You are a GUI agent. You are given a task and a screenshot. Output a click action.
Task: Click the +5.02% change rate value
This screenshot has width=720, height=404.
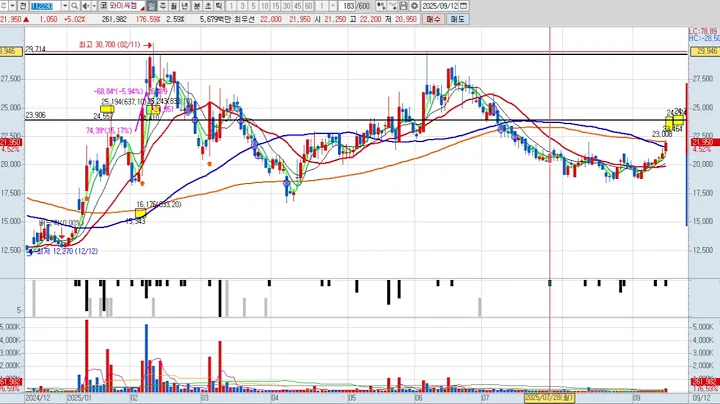(x=74, y=19)
